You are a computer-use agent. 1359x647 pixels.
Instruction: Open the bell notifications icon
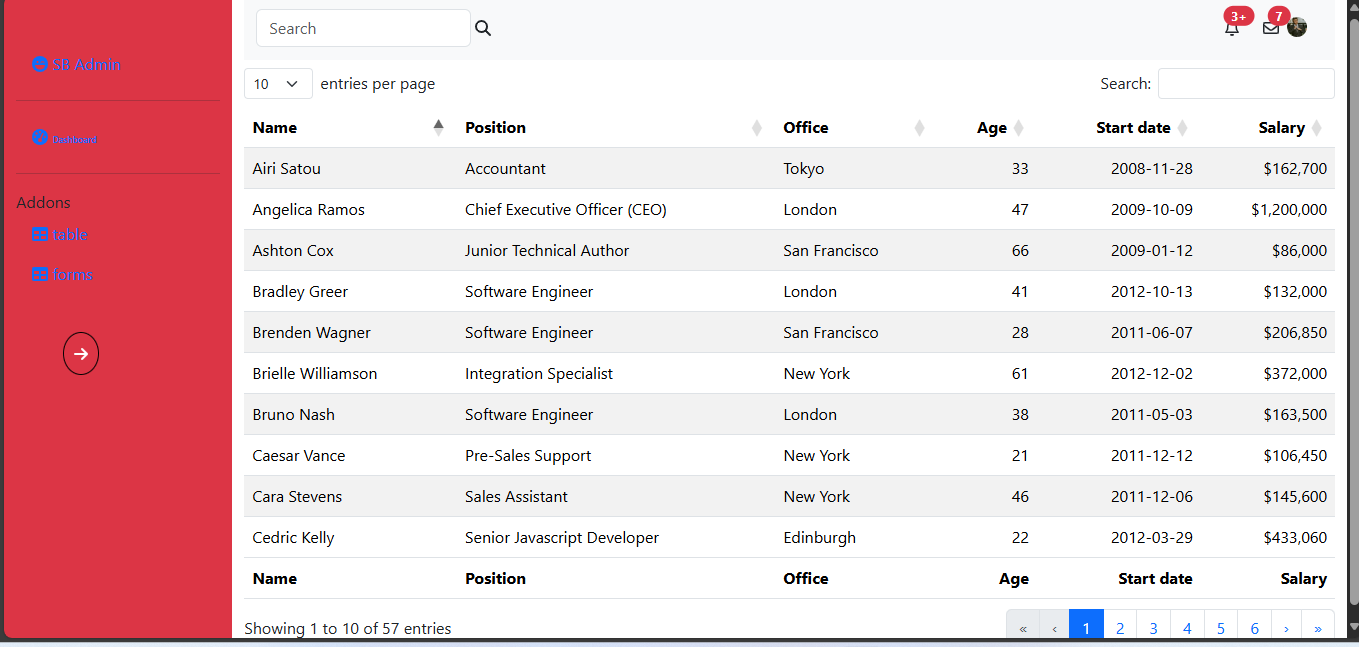(x=1232, y=28)
